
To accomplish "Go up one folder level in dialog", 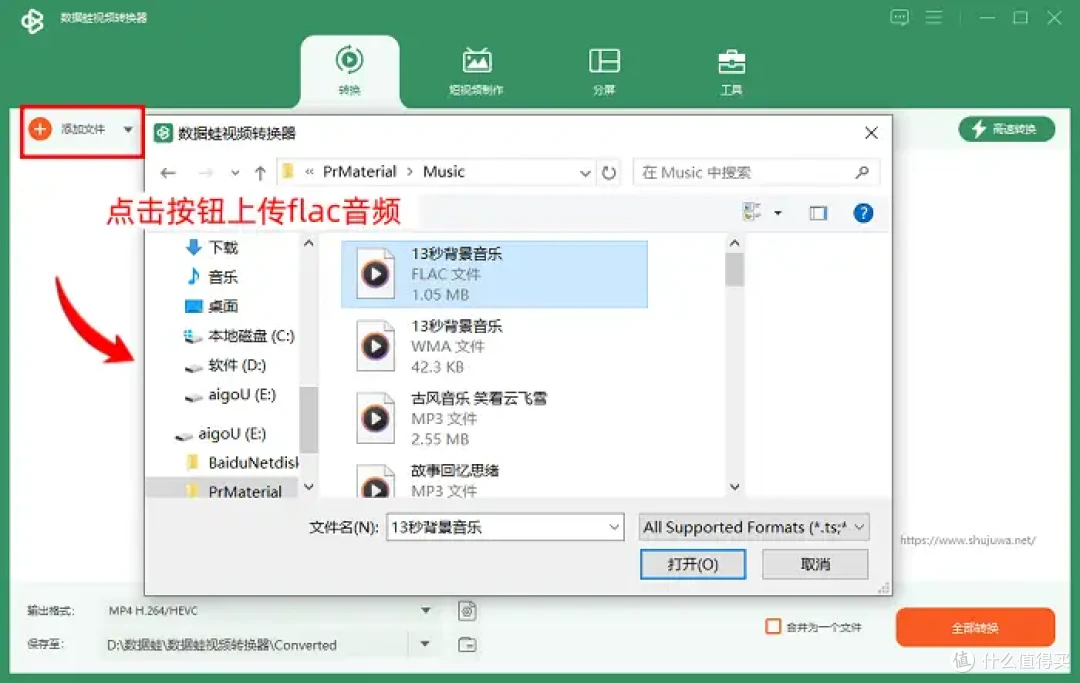I will [x=259, y=172].
